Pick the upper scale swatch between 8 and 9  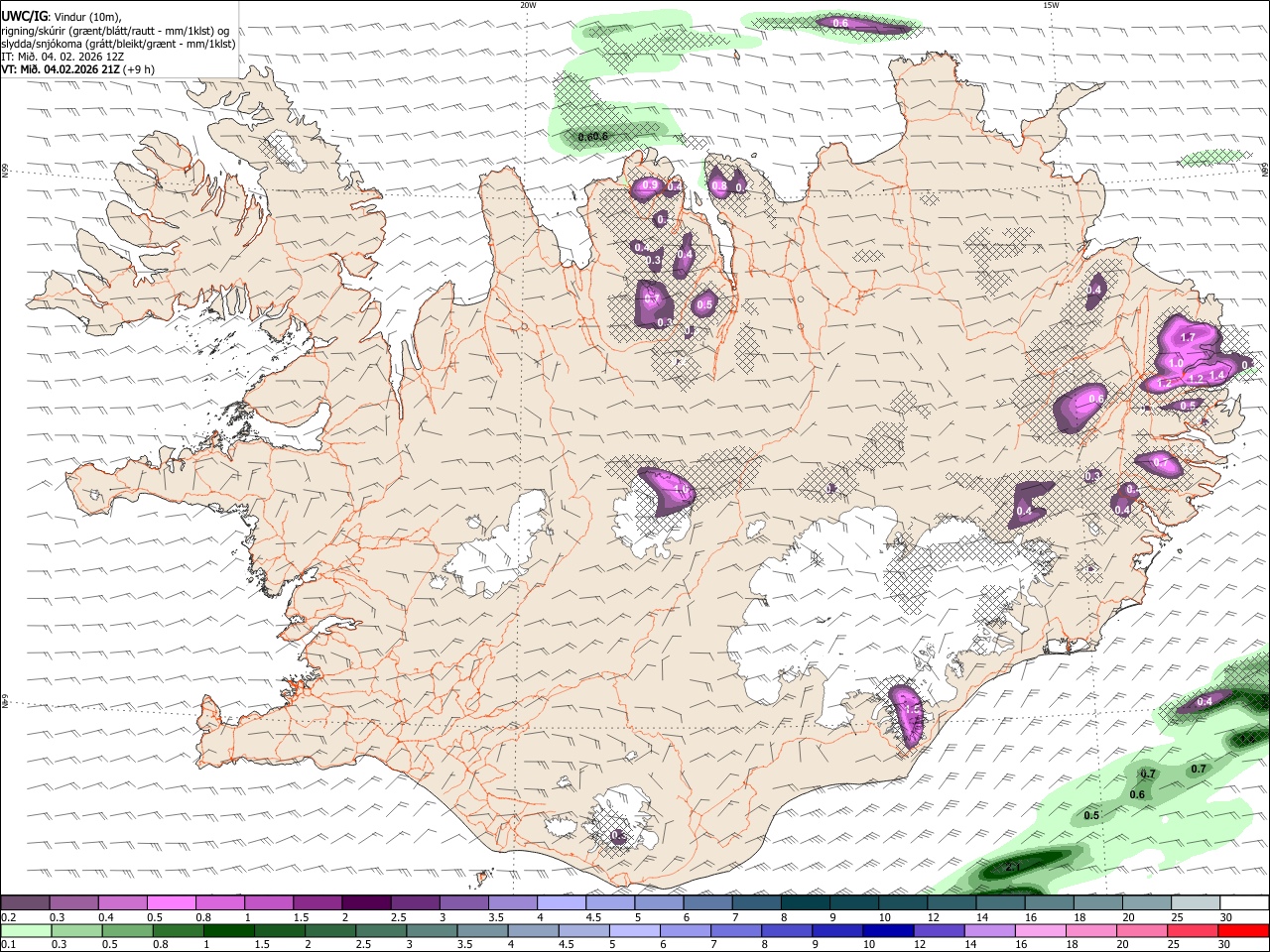[x=806, y=903]
